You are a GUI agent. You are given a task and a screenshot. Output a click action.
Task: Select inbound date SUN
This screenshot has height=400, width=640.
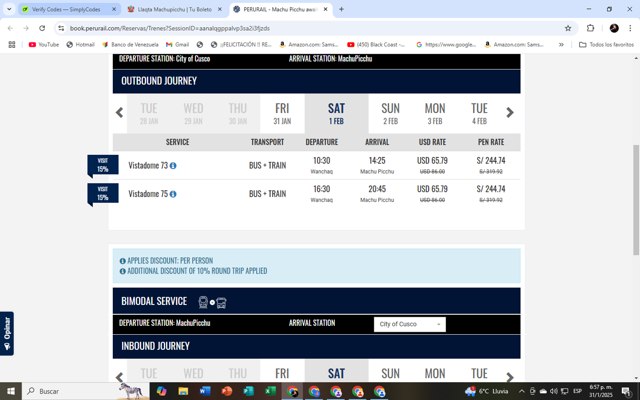[390, 373]
